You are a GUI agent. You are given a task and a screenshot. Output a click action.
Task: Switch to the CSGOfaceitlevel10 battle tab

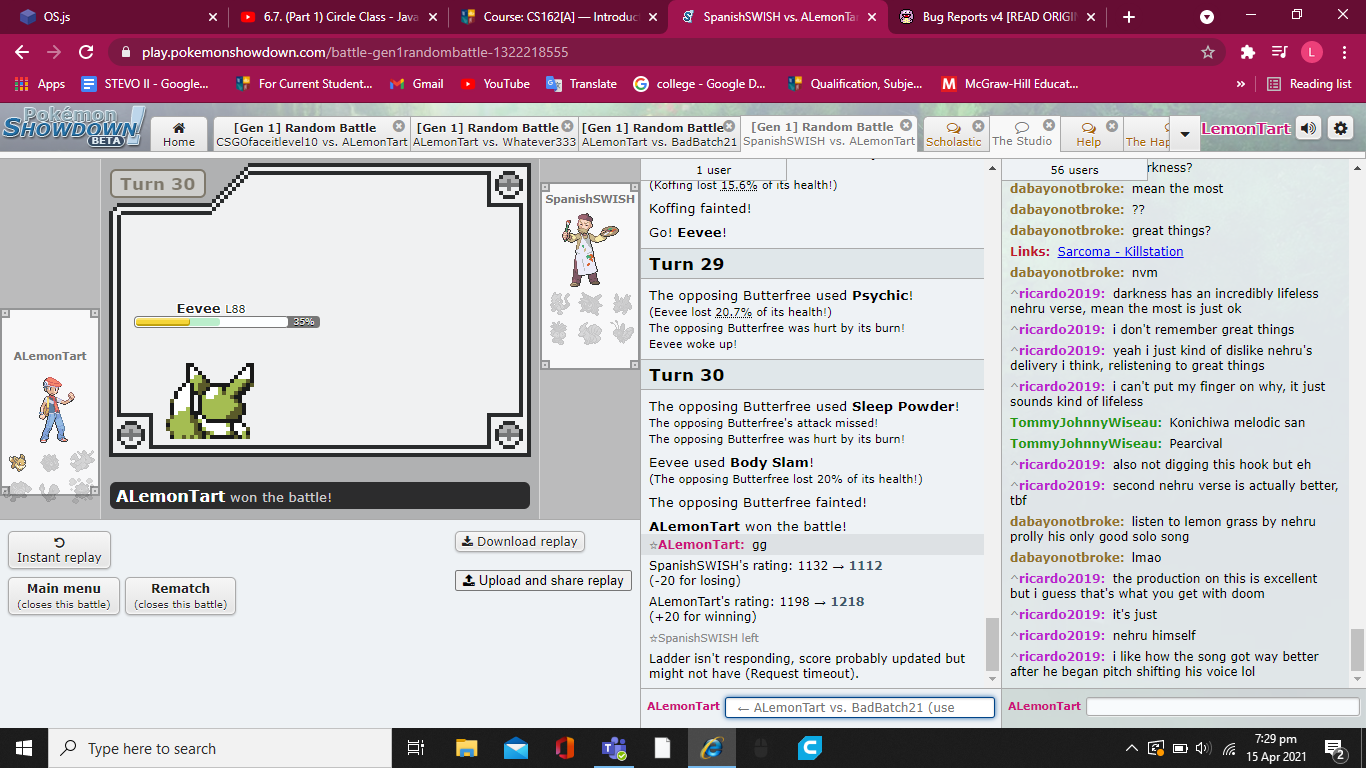(x=311, y=134)
